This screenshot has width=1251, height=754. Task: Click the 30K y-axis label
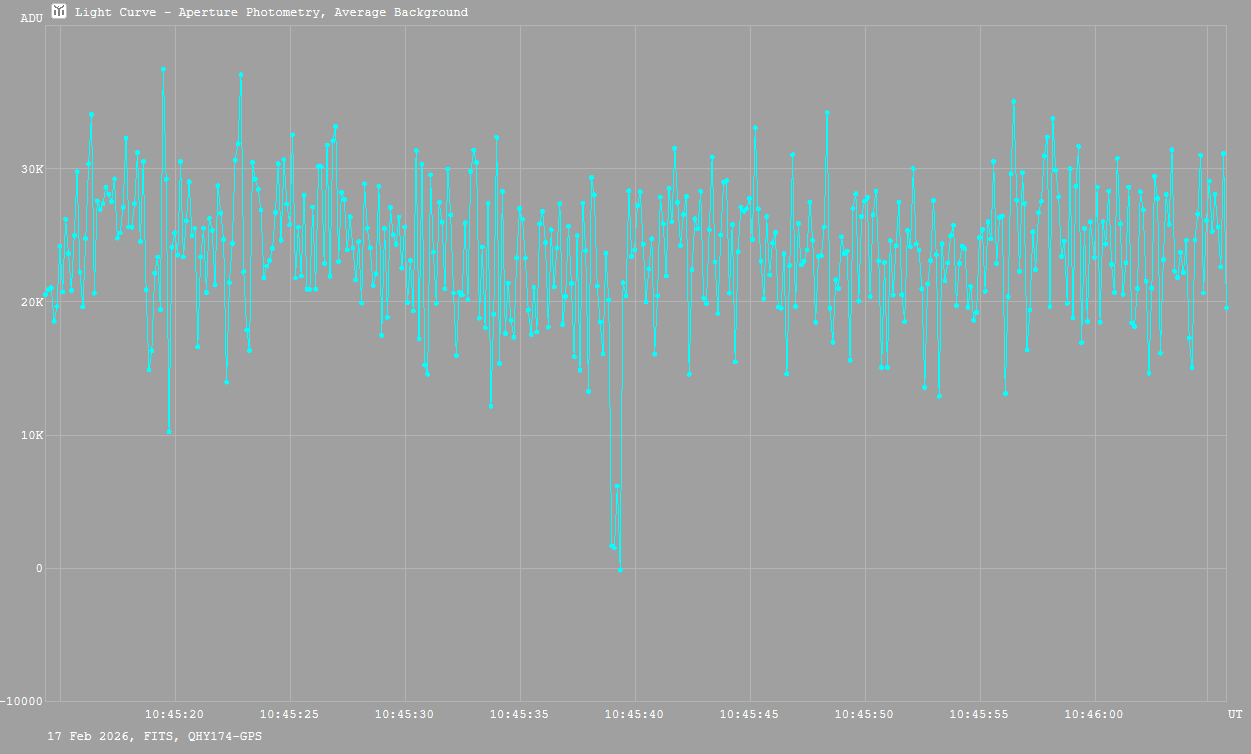[x=33, y=169]
